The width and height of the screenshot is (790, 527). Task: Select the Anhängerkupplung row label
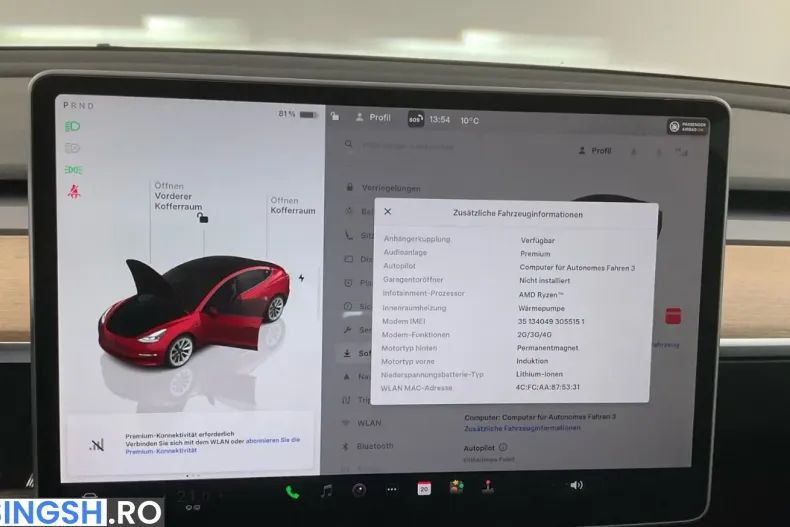[x=417, y=239]
